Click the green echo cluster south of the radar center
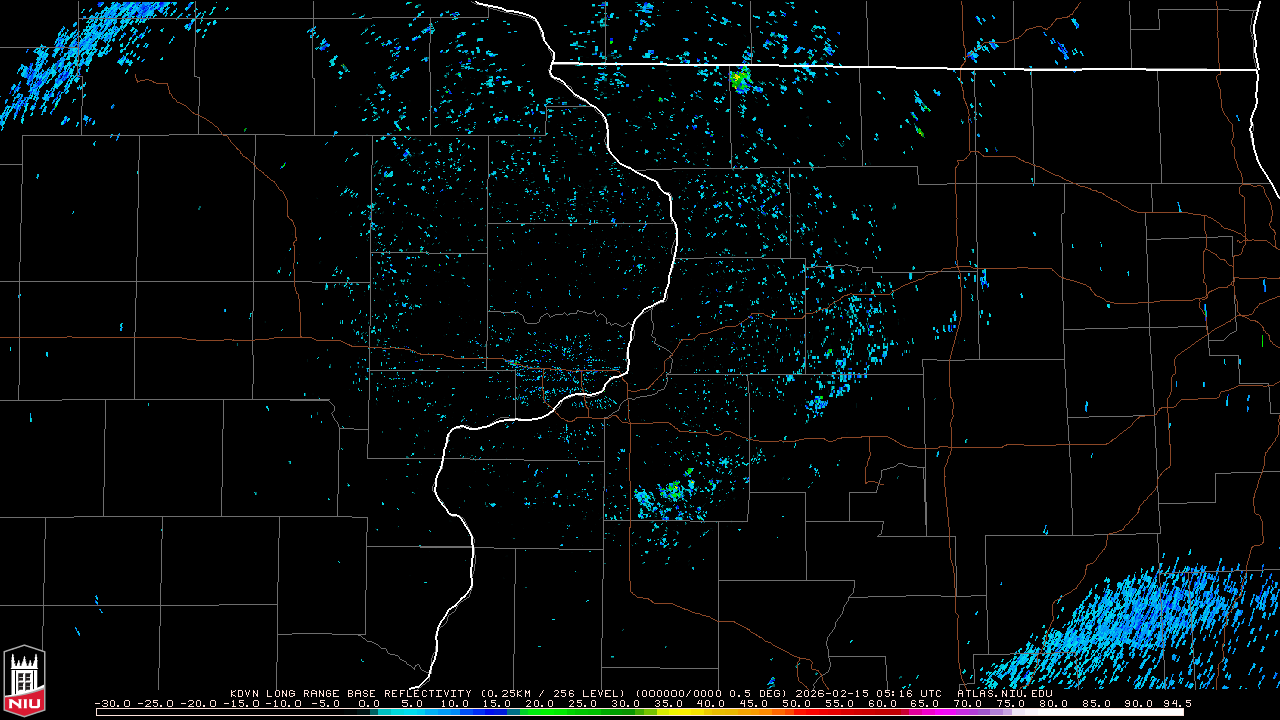 (x=674, y=490)
